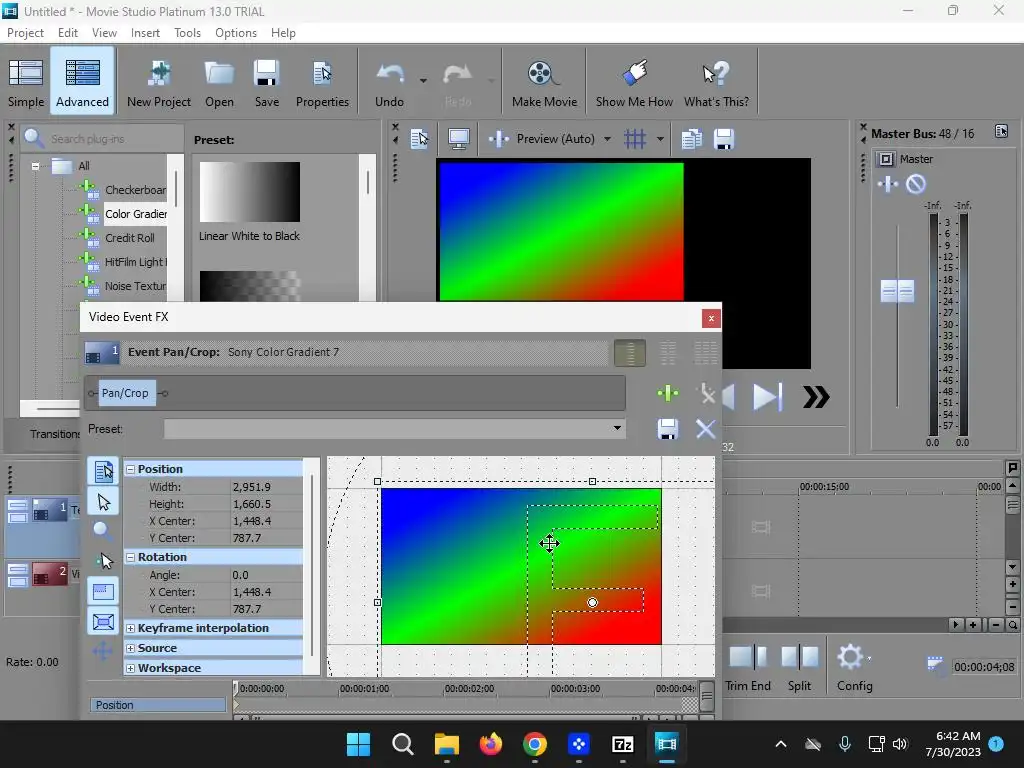Expand the Workspace property group
This screenshot has width=1024, height=768.
point(131,668)
